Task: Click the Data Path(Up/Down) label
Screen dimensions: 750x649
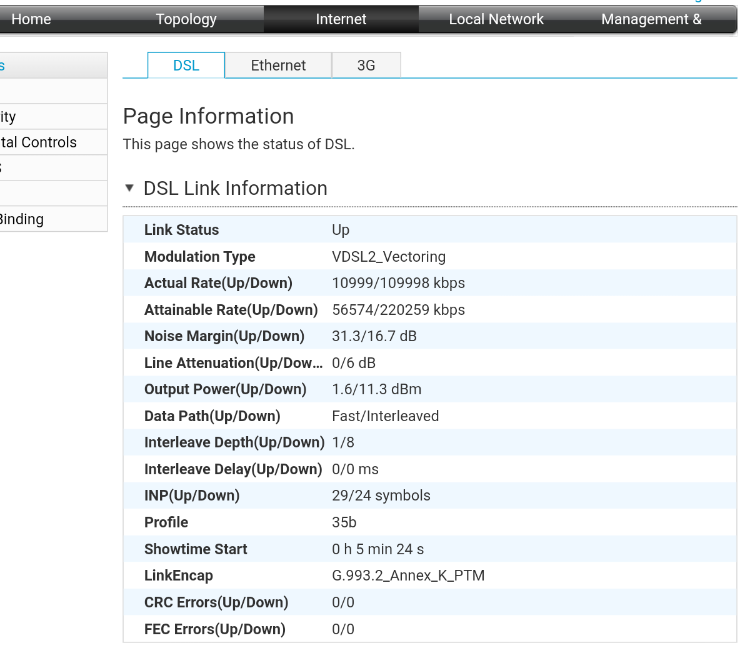Action: [x=212, y=416]
